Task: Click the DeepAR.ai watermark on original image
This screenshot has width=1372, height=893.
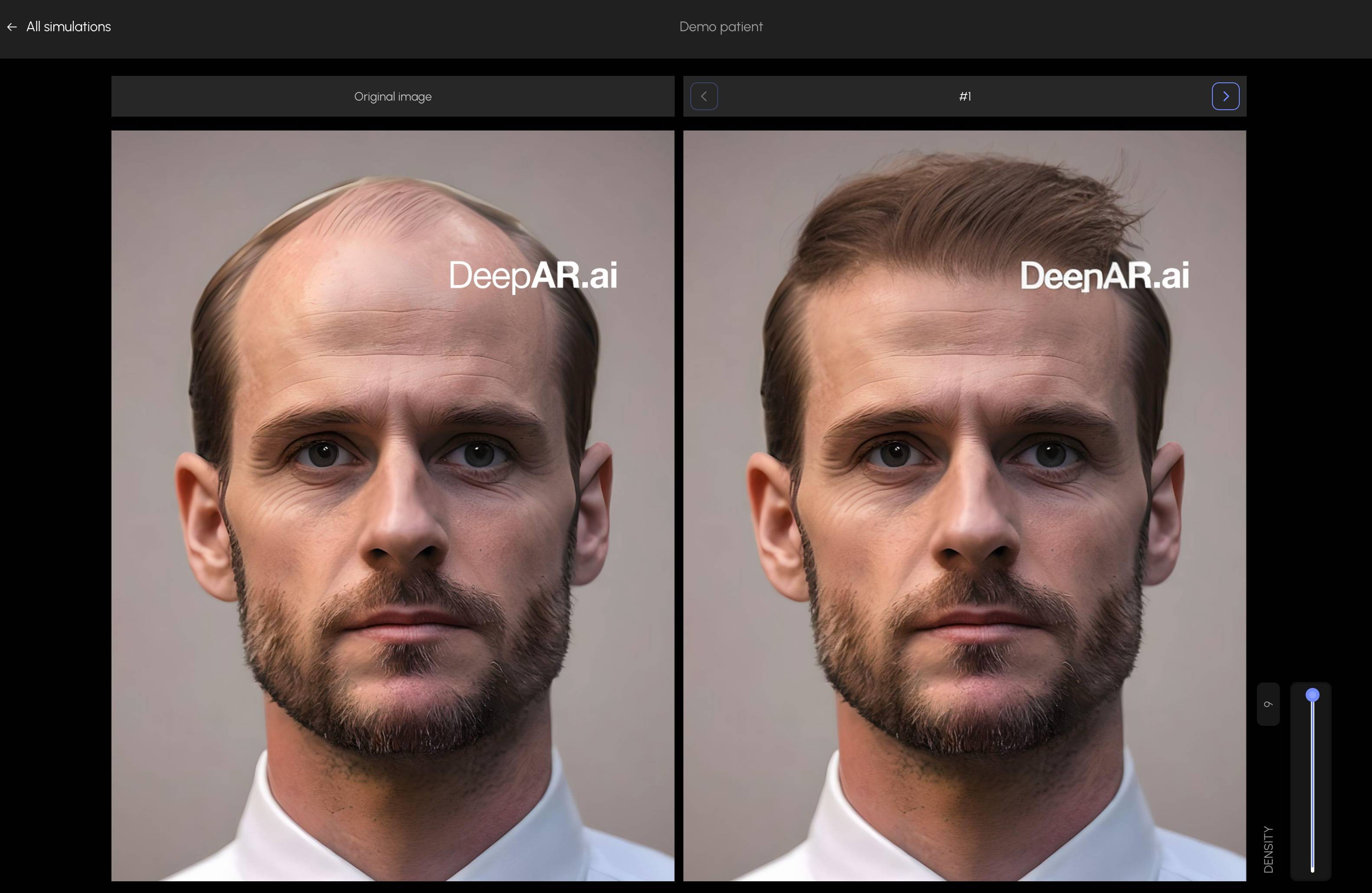Action: [x=532, y=276]
